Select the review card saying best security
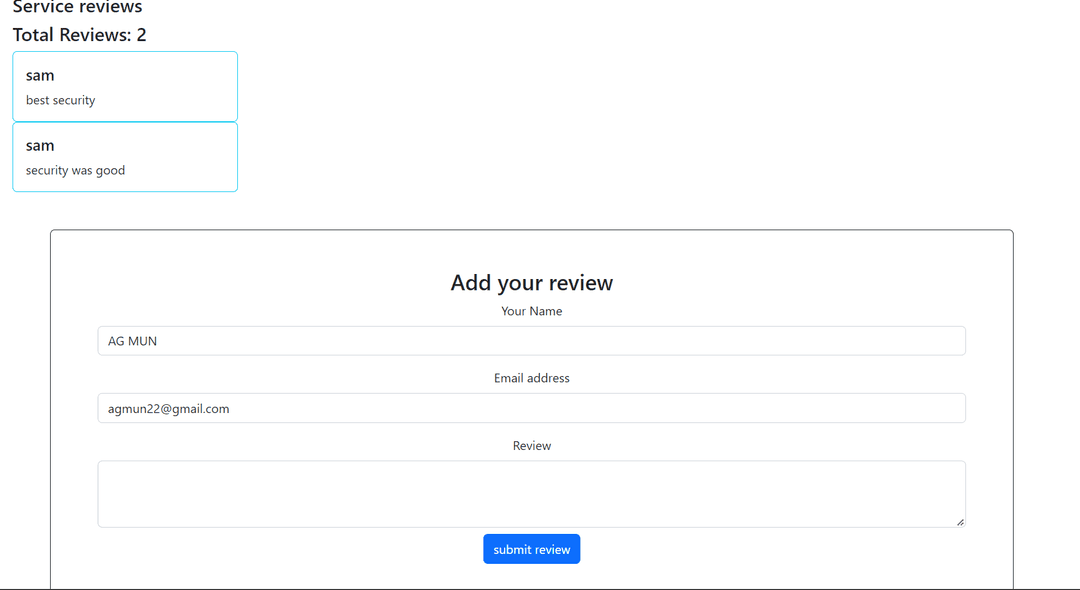Screen dimensions: 1080x590 tap(124, 86)
